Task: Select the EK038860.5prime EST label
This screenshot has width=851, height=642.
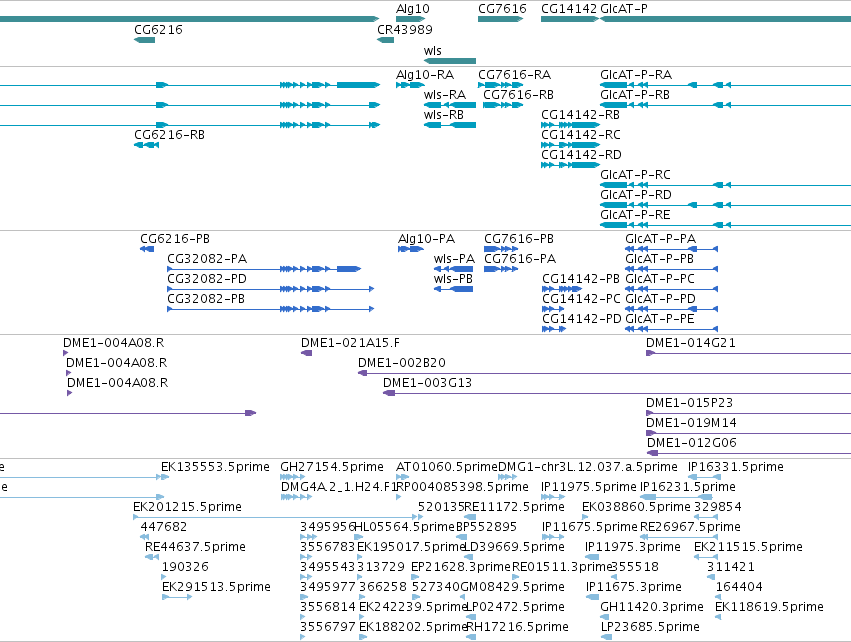Action: pos(637,507)
